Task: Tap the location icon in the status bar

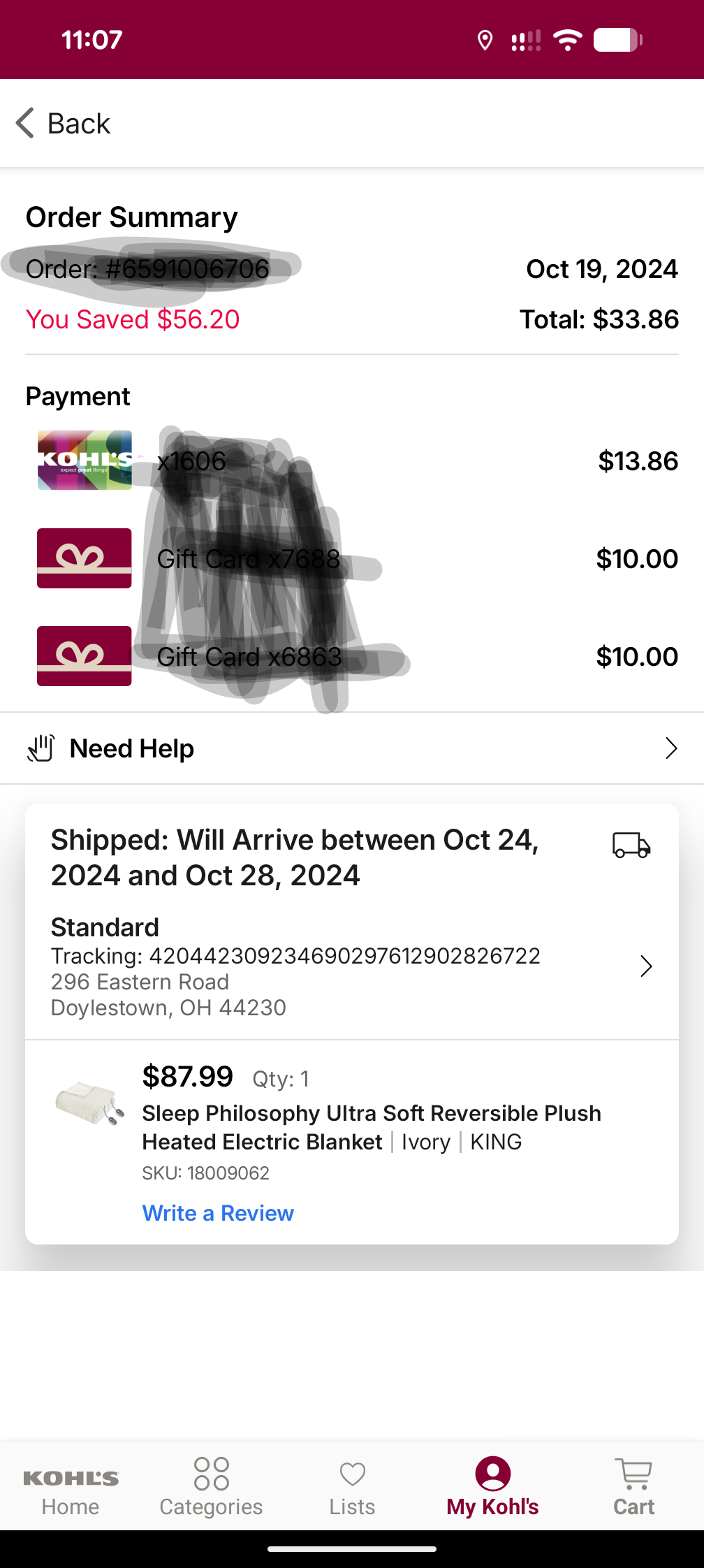Action: pyautogui.click(x=485, y=41)
